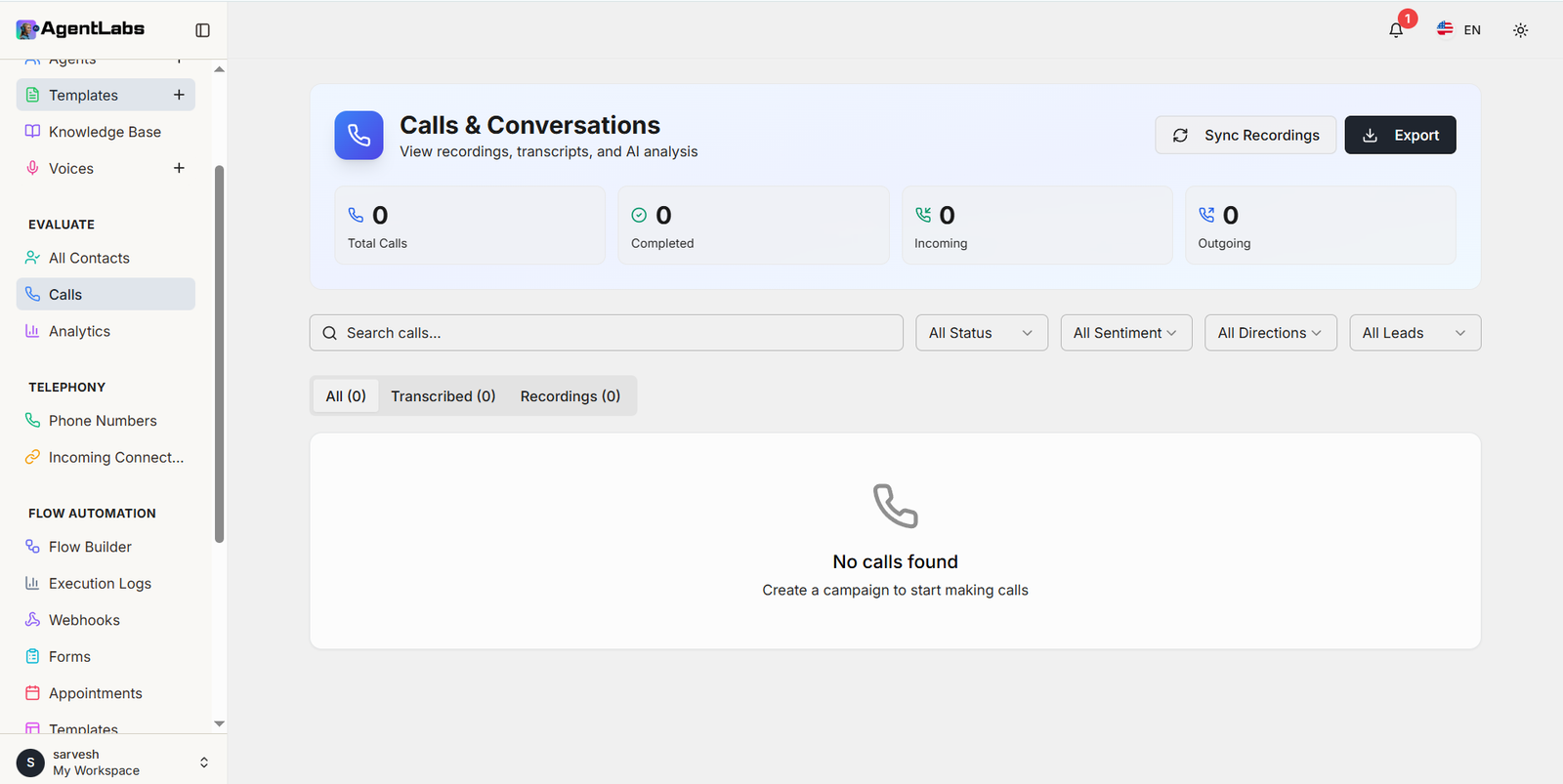Image resolution: width=1563 pixels, height=784 pixels.
Task: Click the AgentLabs logo
Action: point(80,29)
